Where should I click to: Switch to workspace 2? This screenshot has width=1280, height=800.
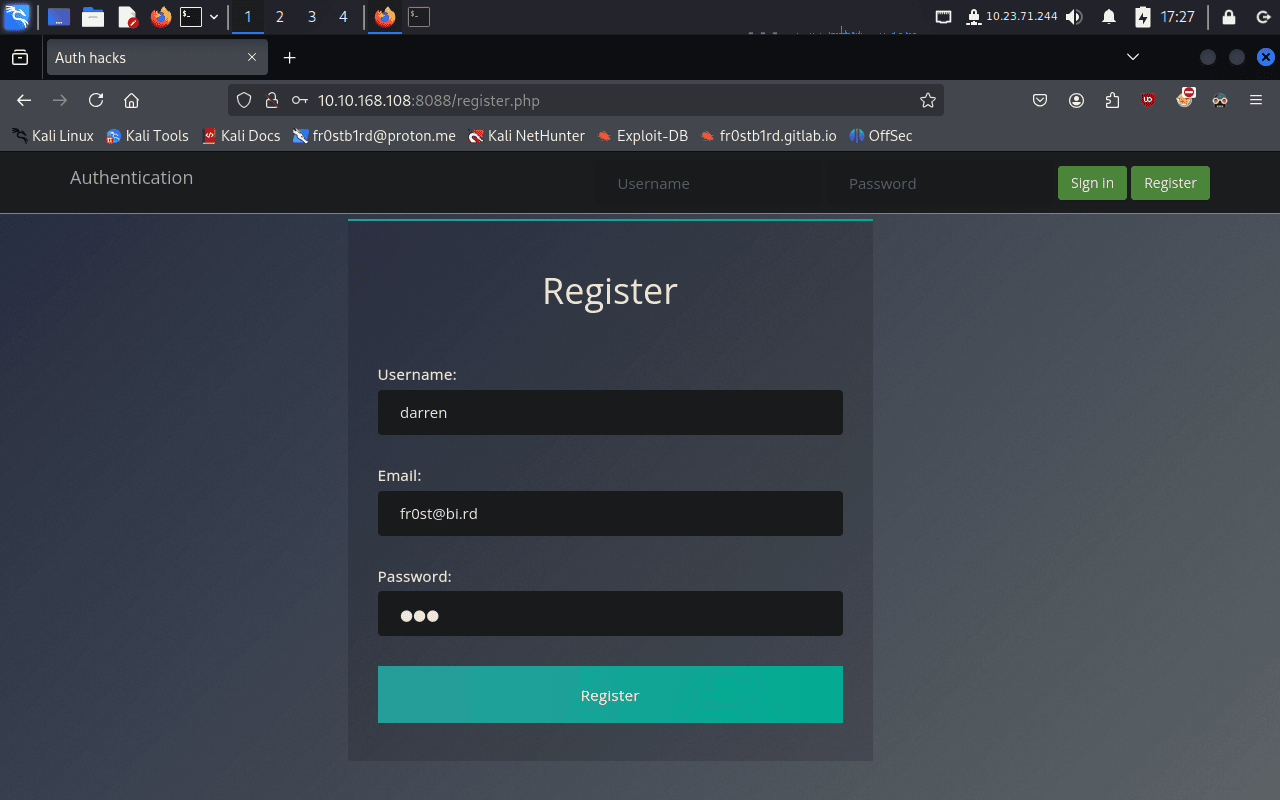[280, 17]
